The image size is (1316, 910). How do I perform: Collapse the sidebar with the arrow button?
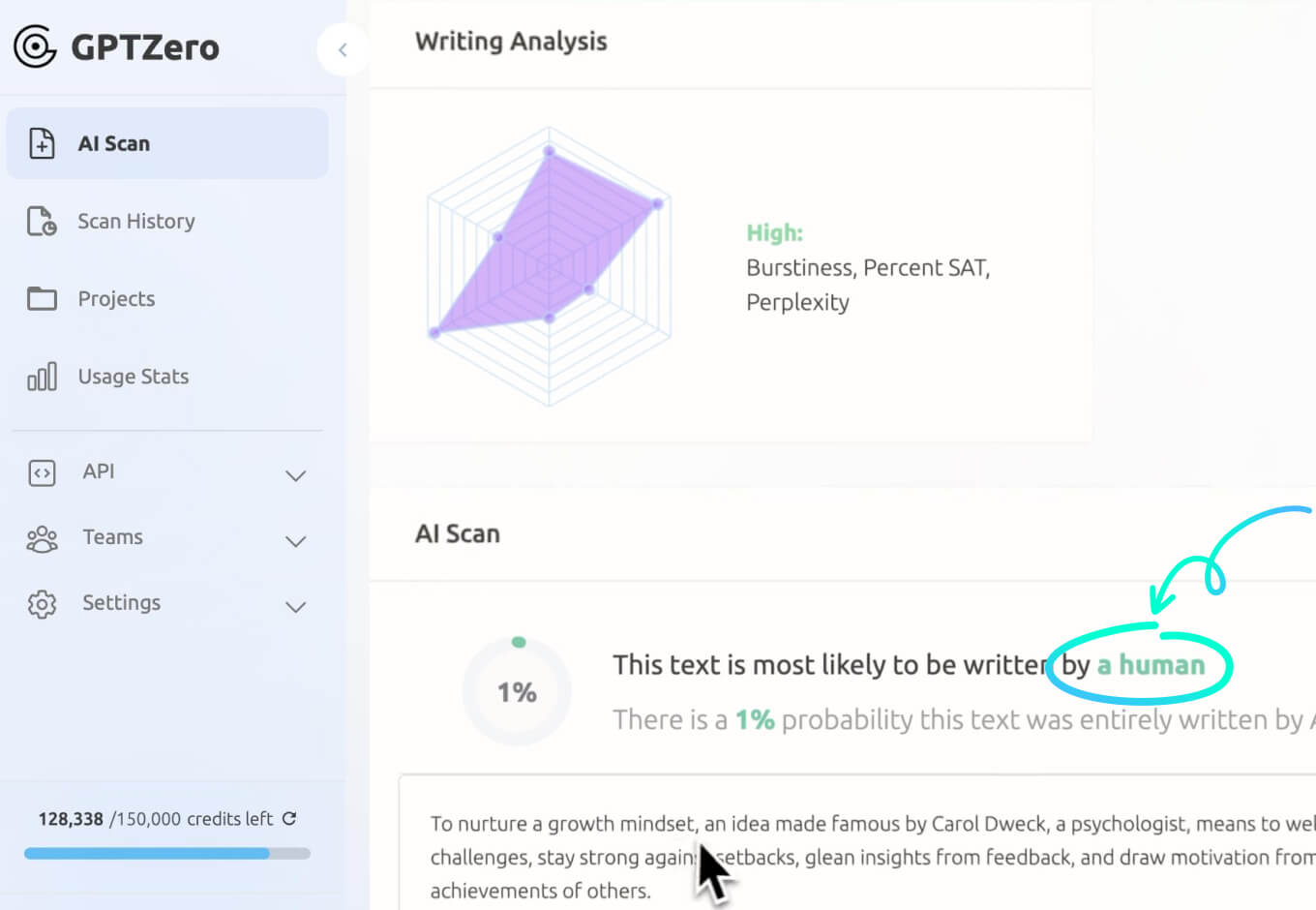[x=343, y=49]
